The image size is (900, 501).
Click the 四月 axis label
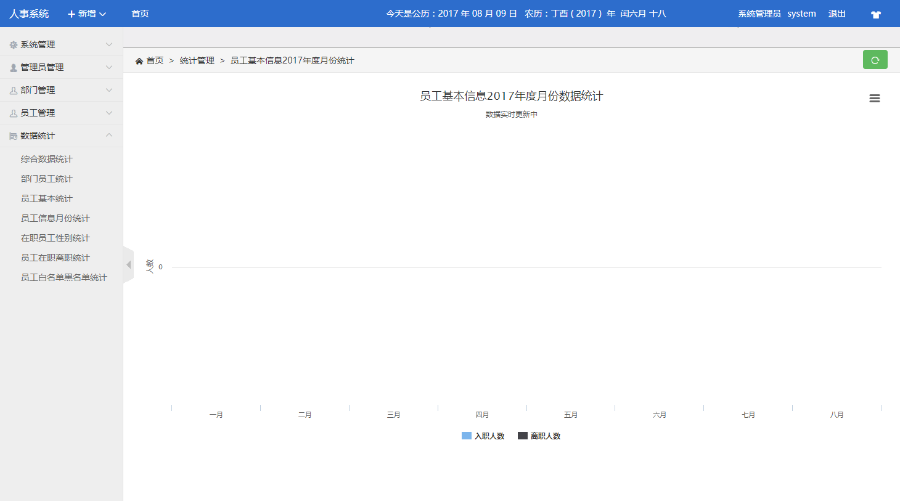point(482,415)
